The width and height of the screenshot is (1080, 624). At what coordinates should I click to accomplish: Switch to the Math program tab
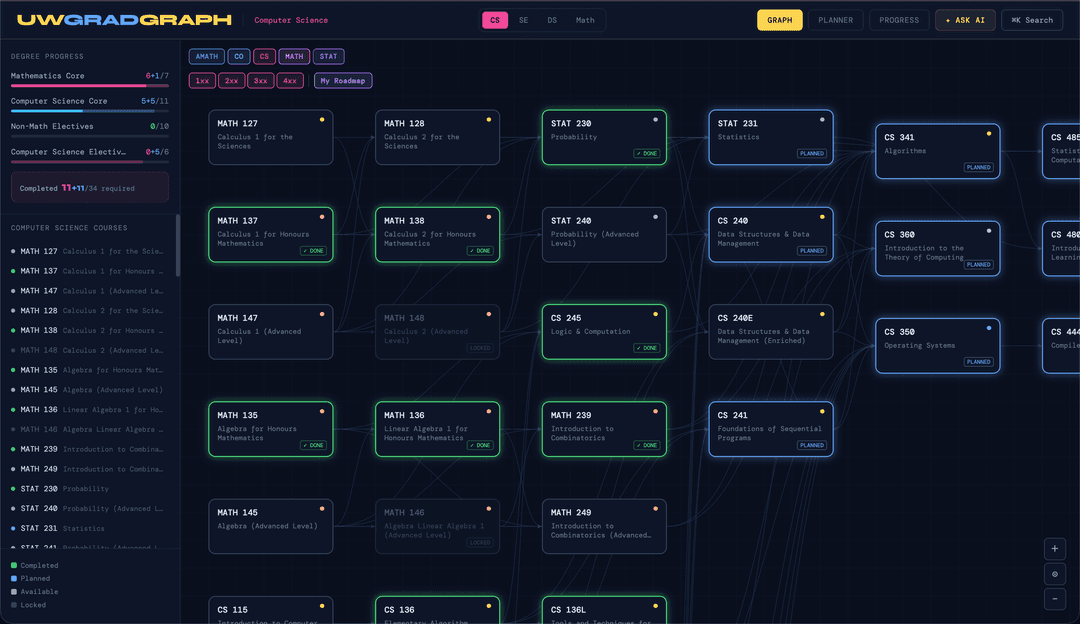[x=585, y=20]
